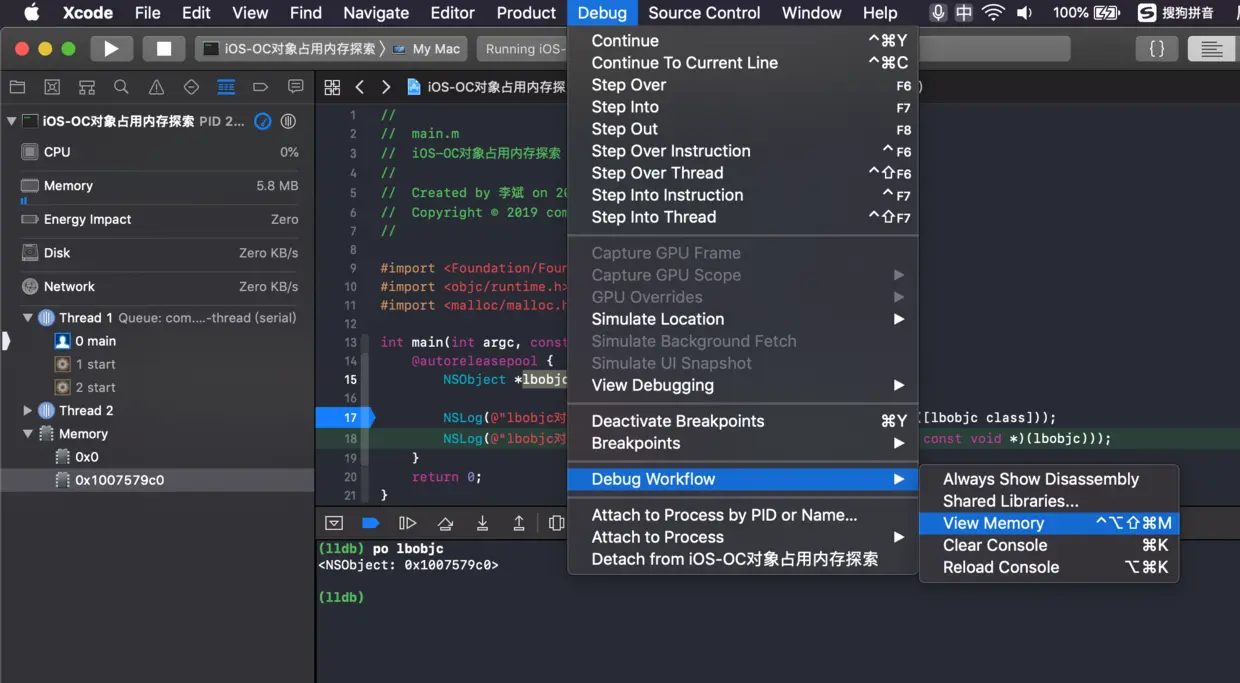Choose View Memory from submenu
Image resolution: width=1240 pixels, height=683 pixels.
click(993, 523)
